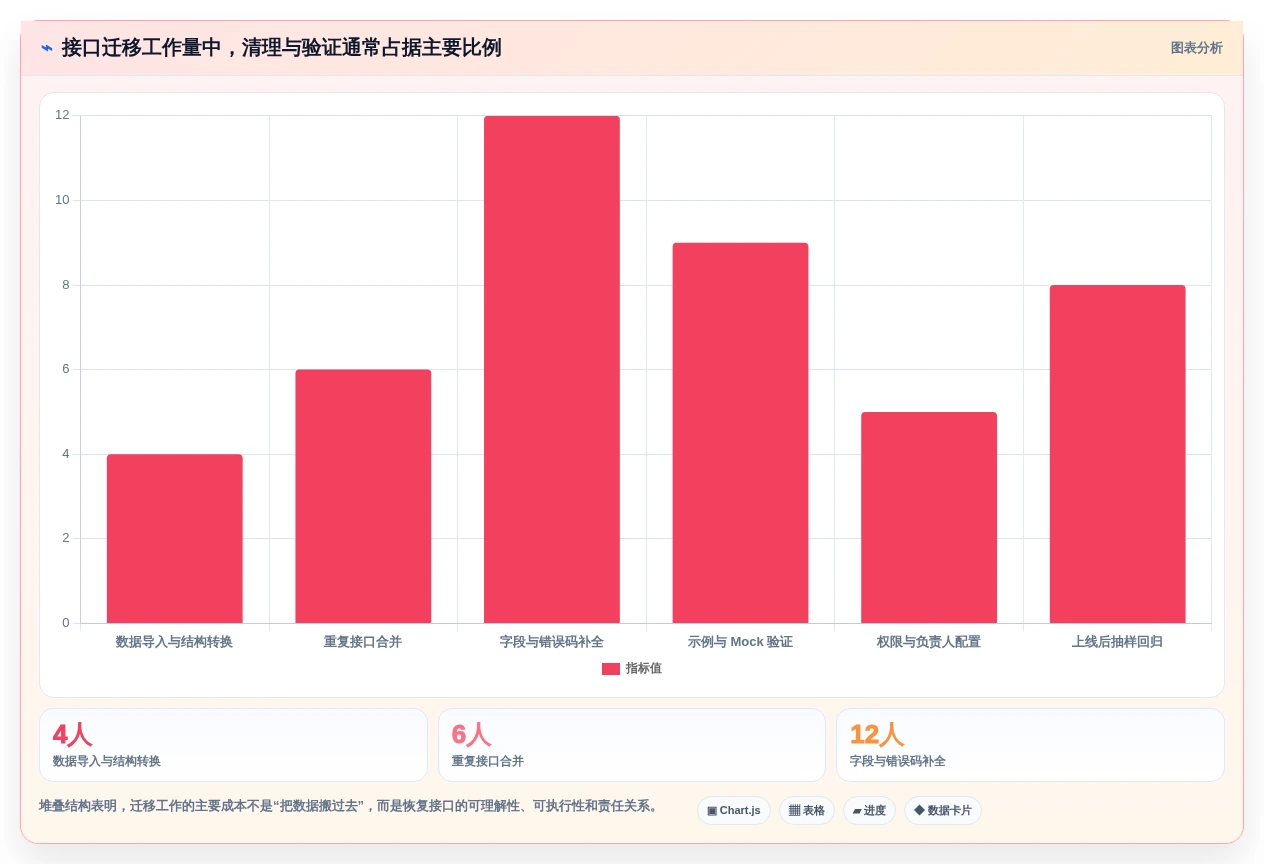The image size is (1264, 864).
Task: Click the 指标值 legend label
Action: pyautogui.click(x=644, y=669)
